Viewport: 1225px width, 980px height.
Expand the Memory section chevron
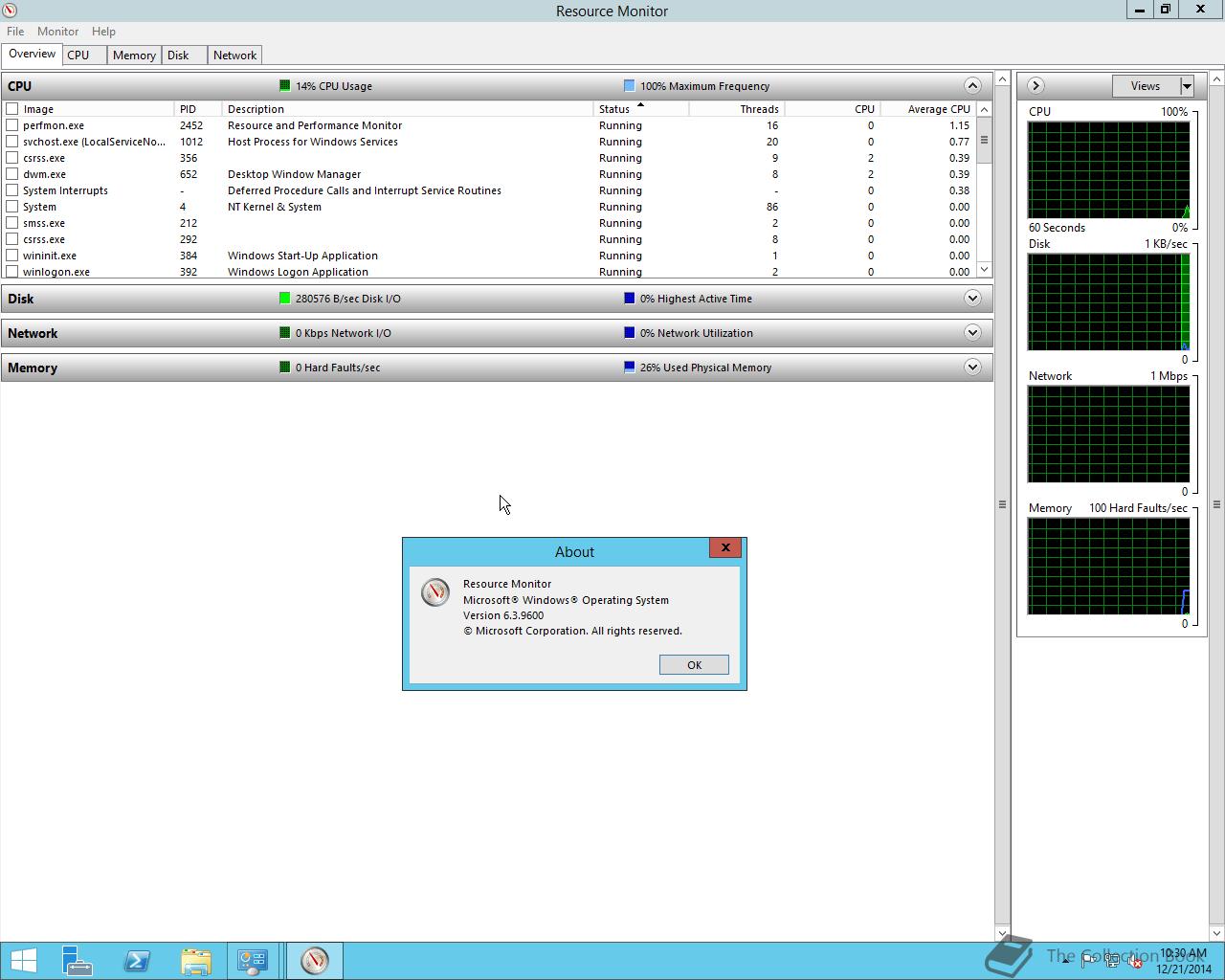pos(972,367)
